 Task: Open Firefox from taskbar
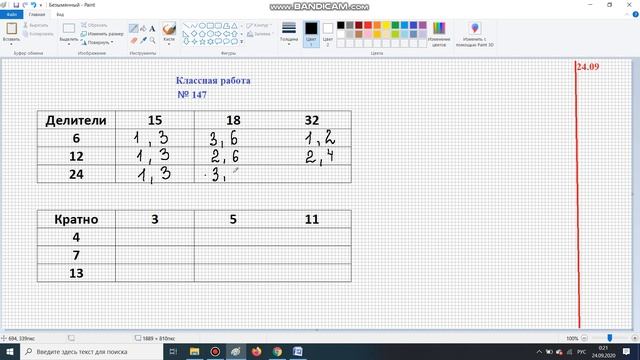tap(256, 351)
